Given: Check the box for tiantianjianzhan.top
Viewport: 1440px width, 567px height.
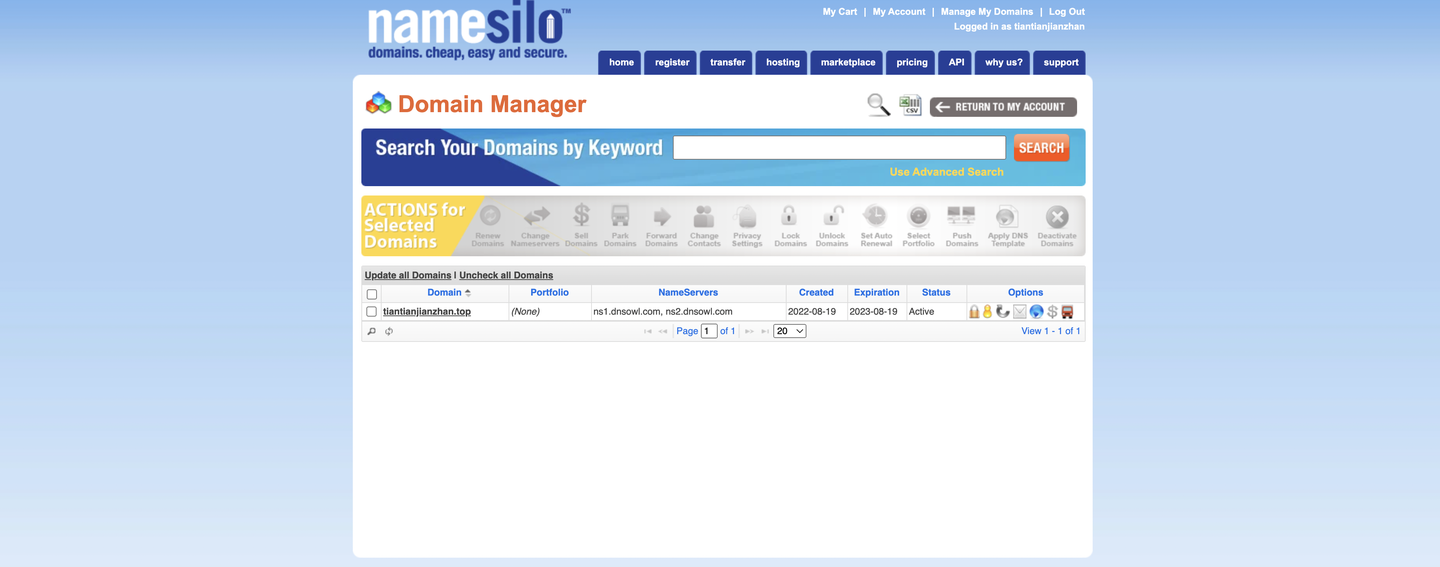Looking at the screenshot, I should [x=372, y=312].
